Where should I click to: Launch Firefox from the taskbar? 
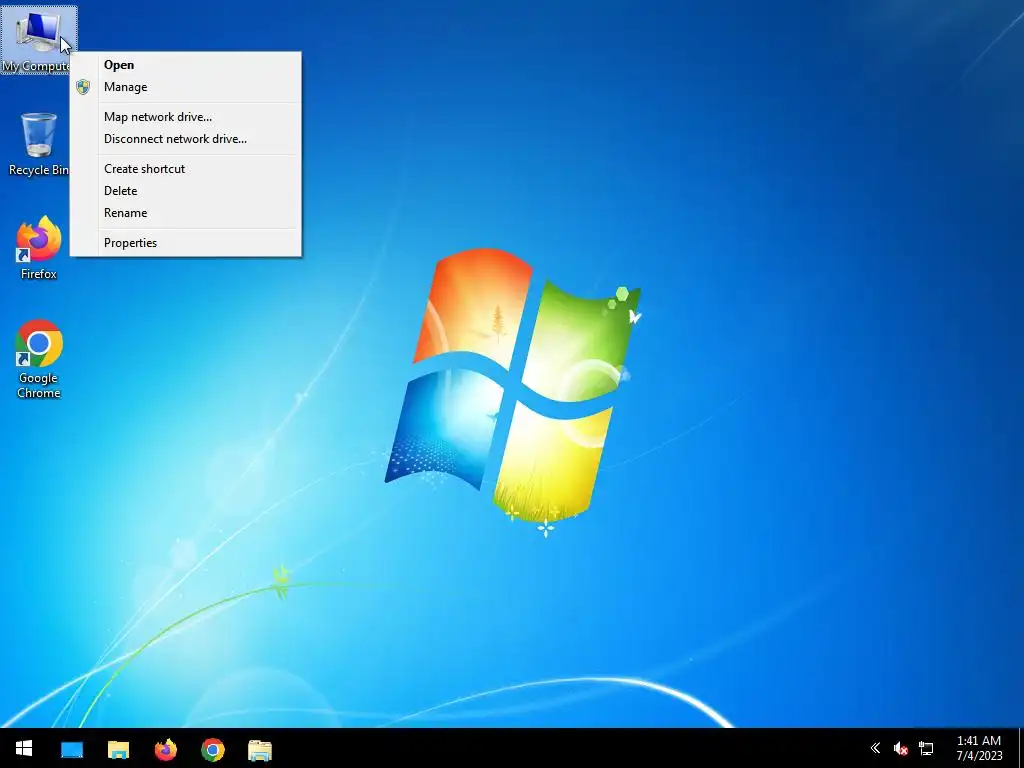tap(165, 749)
